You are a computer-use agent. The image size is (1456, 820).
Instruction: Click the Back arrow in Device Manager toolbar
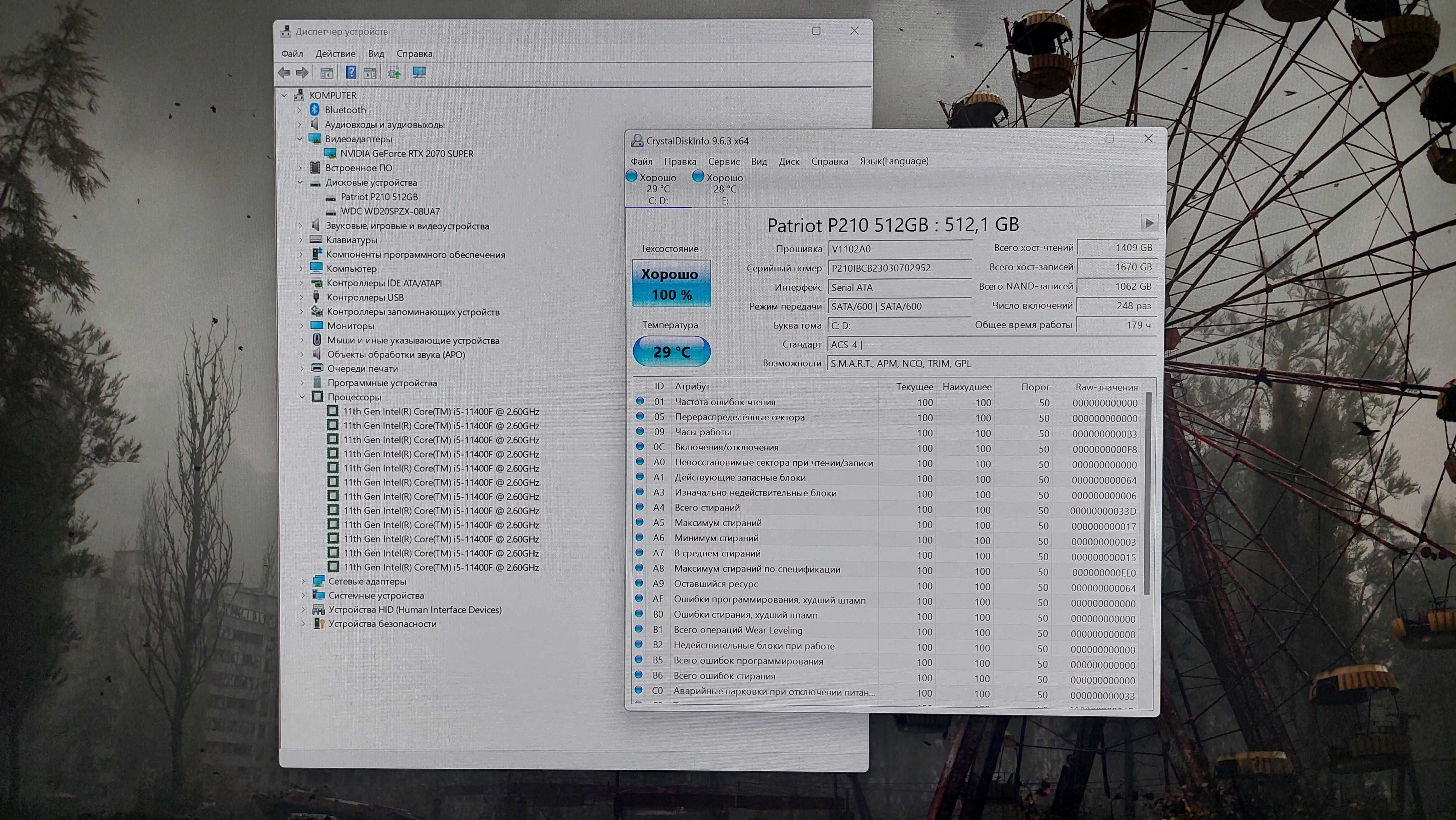pyautogui.click(x=284, y=72)
